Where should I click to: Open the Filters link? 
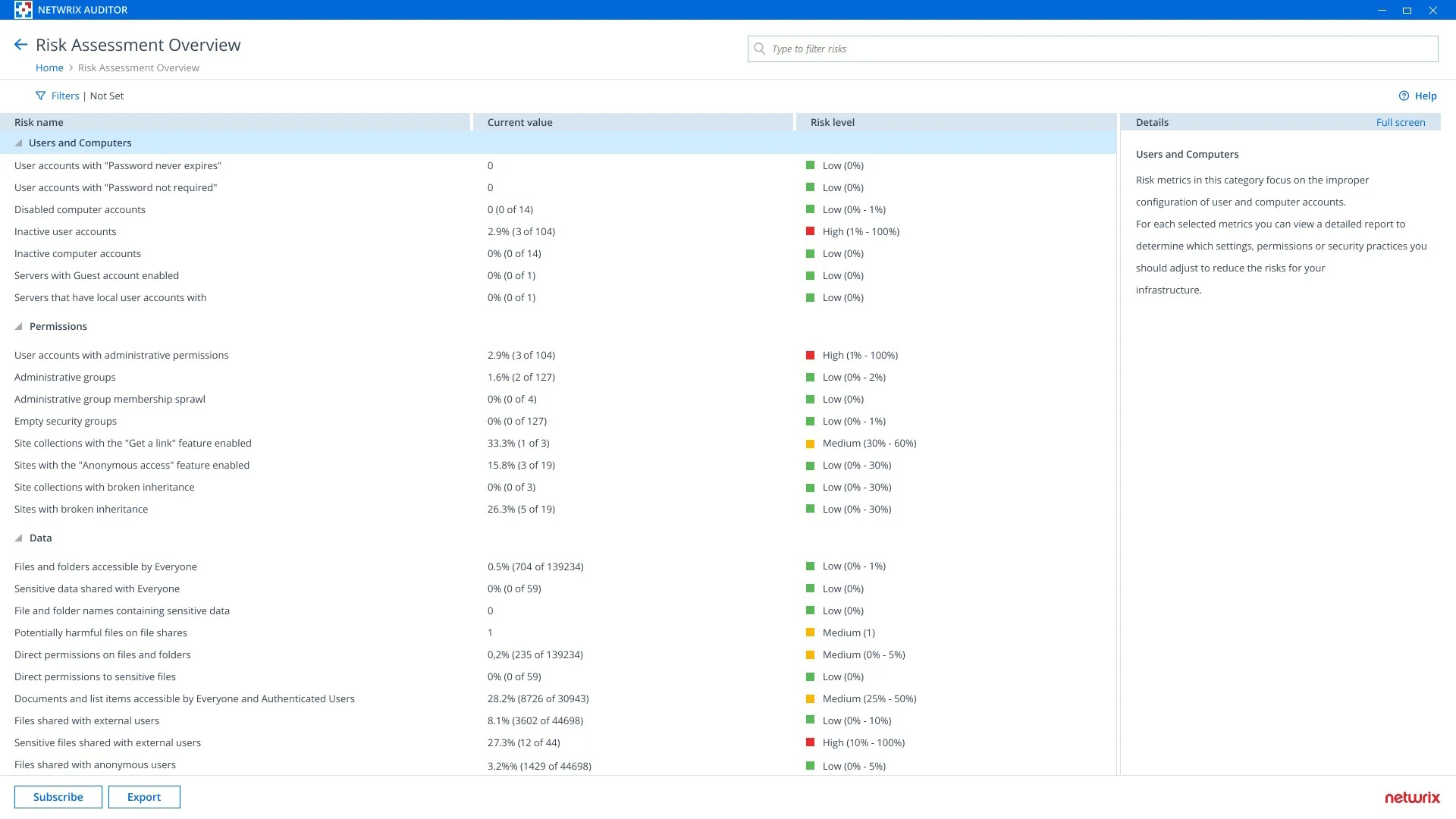[x=65, y=96]
